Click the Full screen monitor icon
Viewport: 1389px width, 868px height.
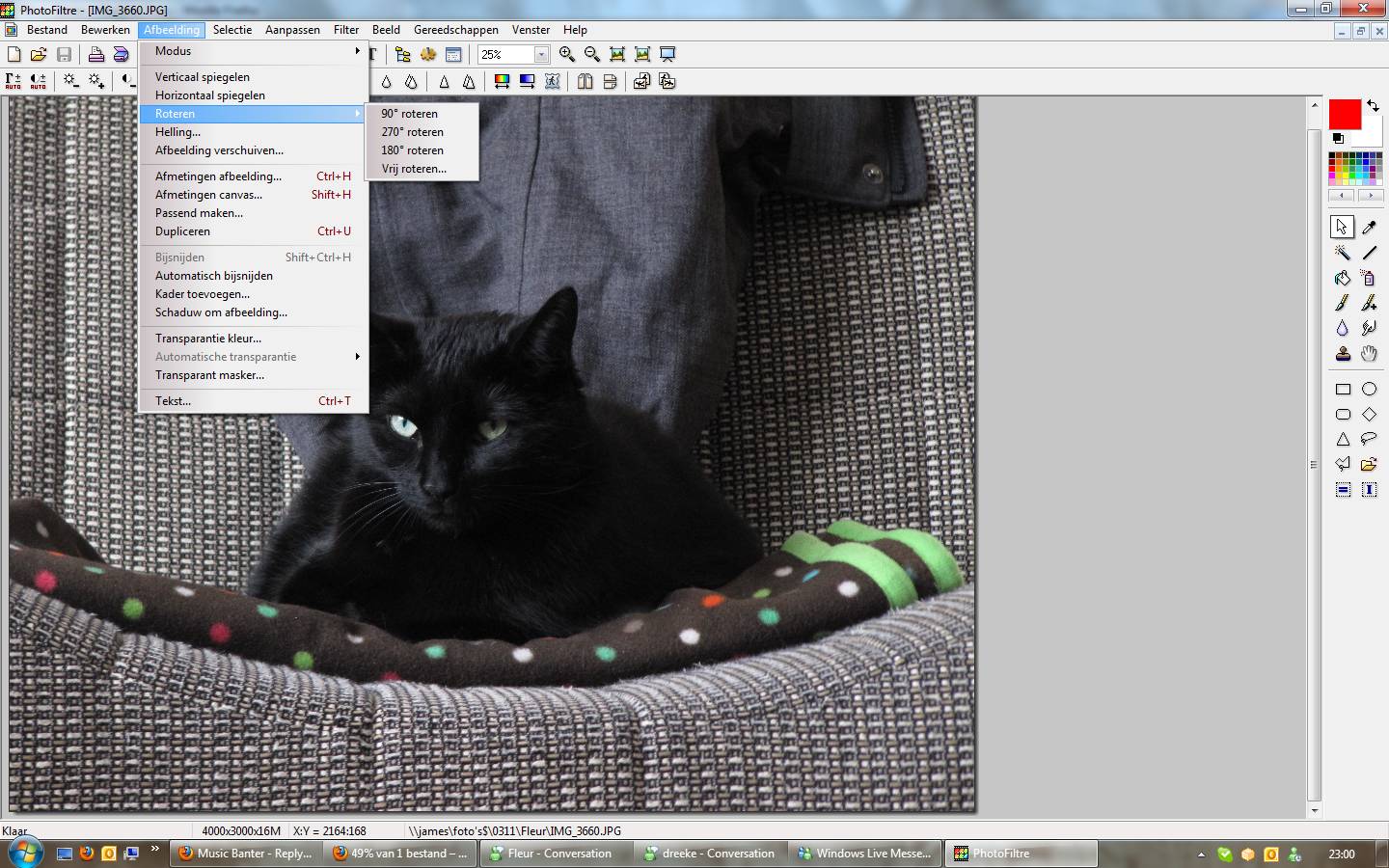point(667,55)
